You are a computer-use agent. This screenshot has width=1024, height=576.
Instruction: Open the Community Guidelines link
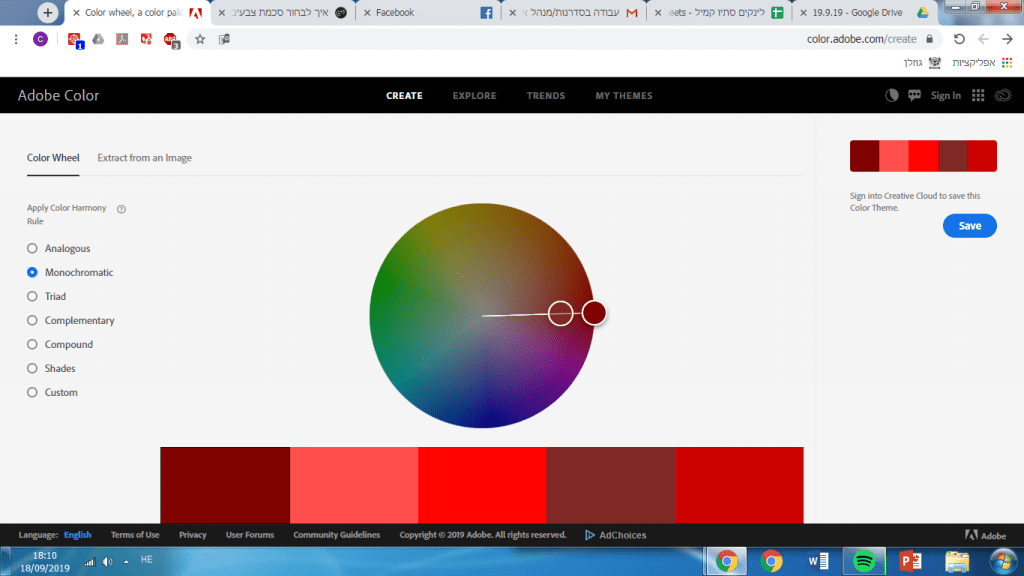(336, 535)
